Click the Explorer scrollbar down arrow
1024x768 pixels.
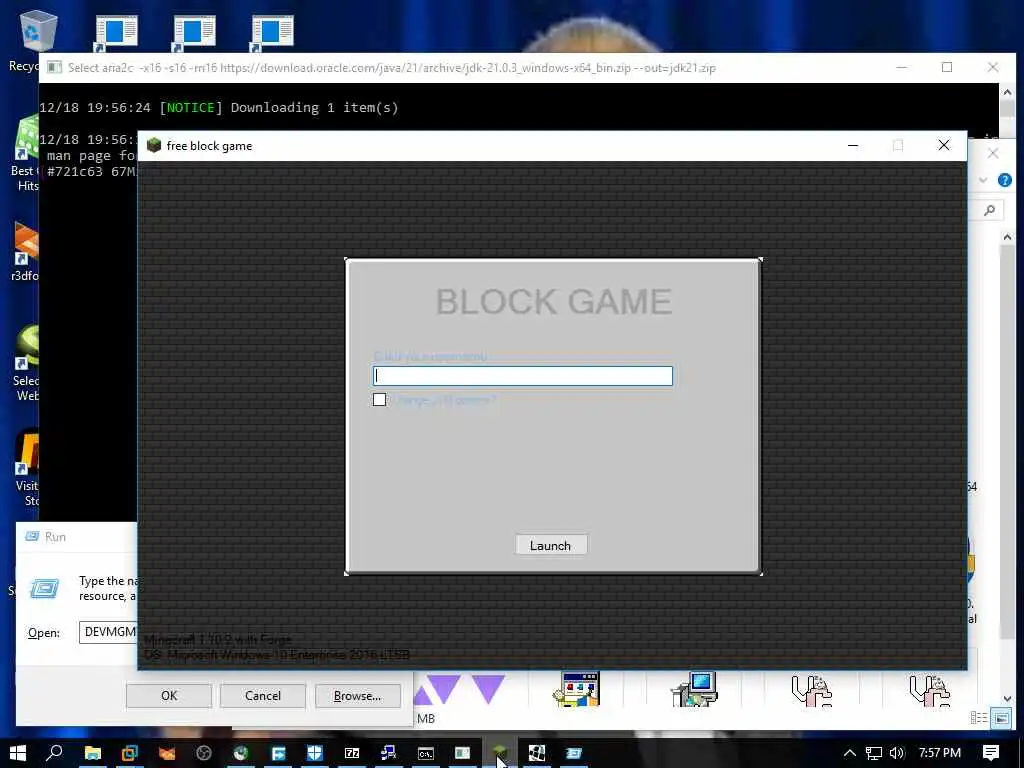[1007, 698]
